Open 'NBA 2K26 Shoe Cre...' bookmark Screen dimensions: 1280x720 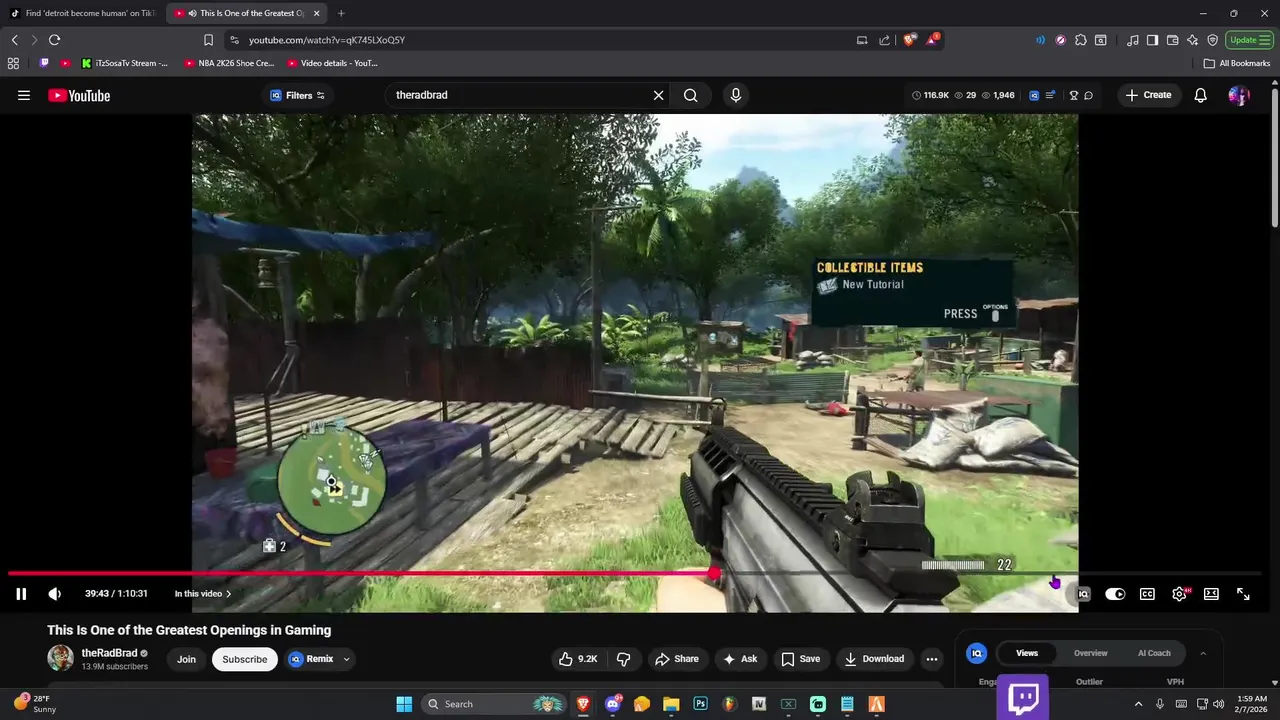point(229,63)
